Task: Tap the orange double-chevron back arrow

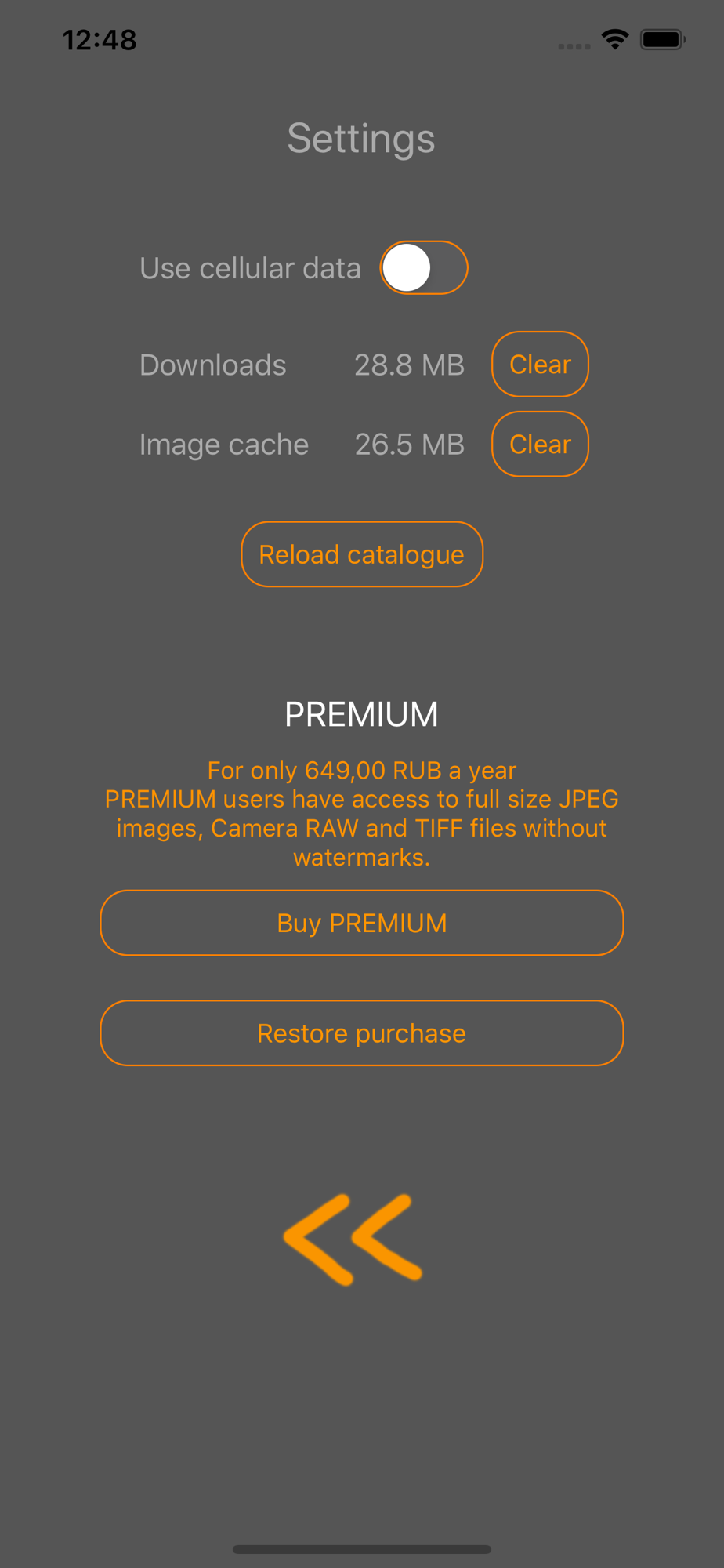Action: click(353, 1240)
